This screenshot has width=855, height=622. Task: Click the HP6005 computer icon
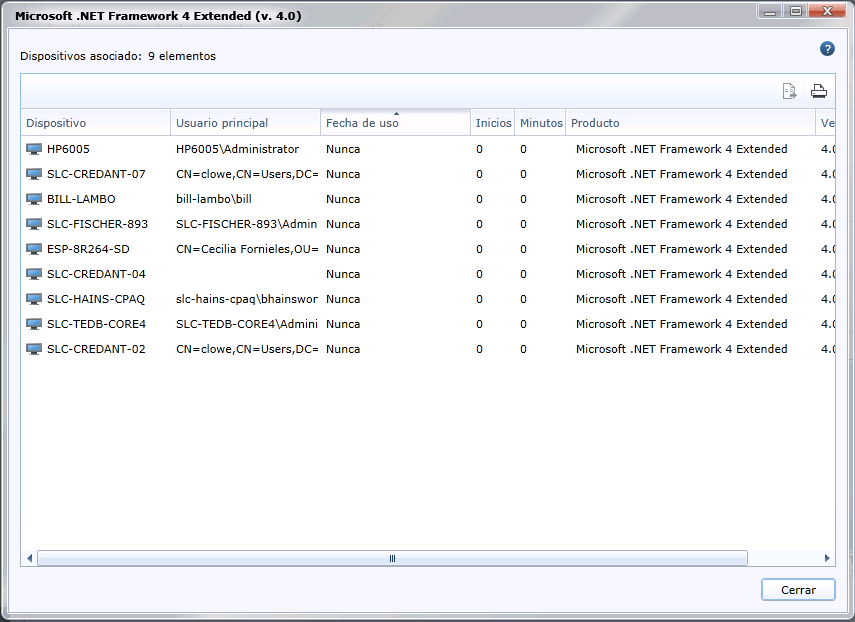(x=34, y=149)
